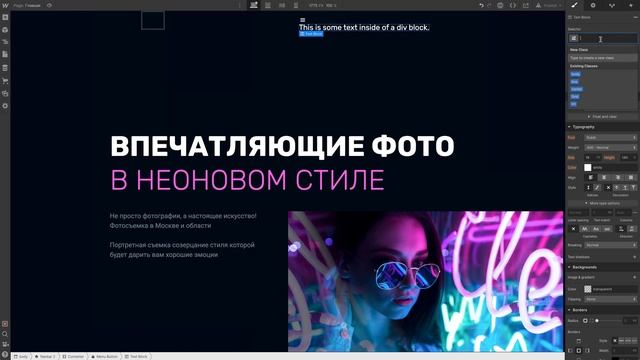
Task: Click the Publish button
Action: (x=549, y=5)
